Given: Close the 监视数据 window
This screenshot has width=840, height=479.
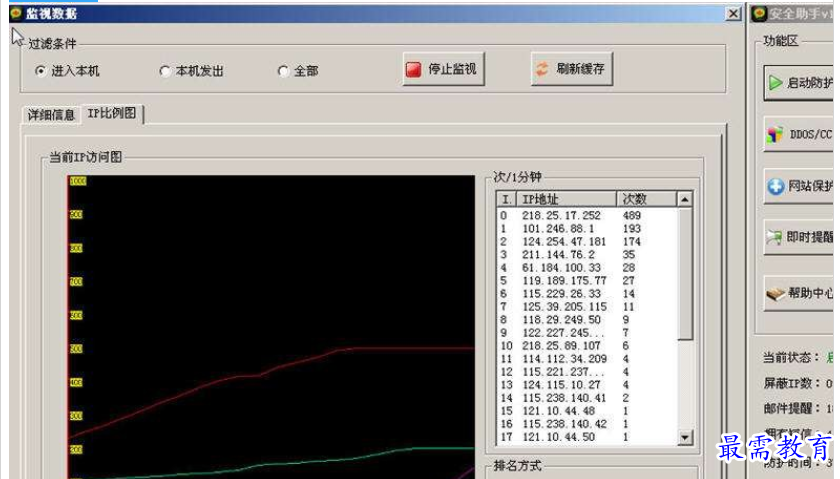Looking at the screenshot, I should point(733,13).
